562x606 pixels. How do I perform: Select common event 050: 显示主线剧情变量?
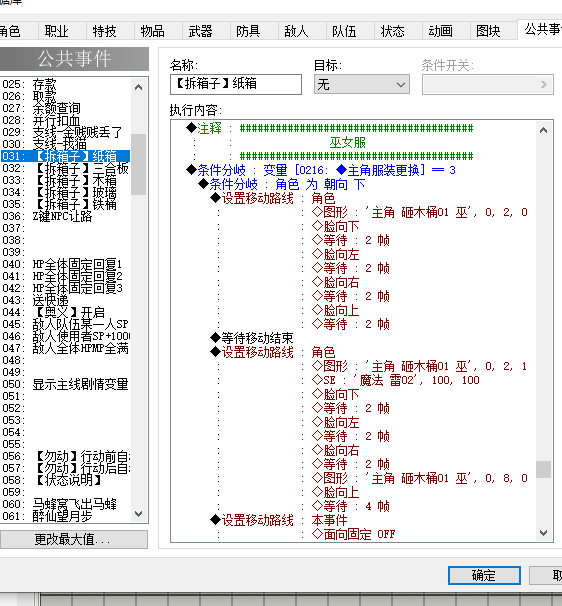[x=65, y=384]
